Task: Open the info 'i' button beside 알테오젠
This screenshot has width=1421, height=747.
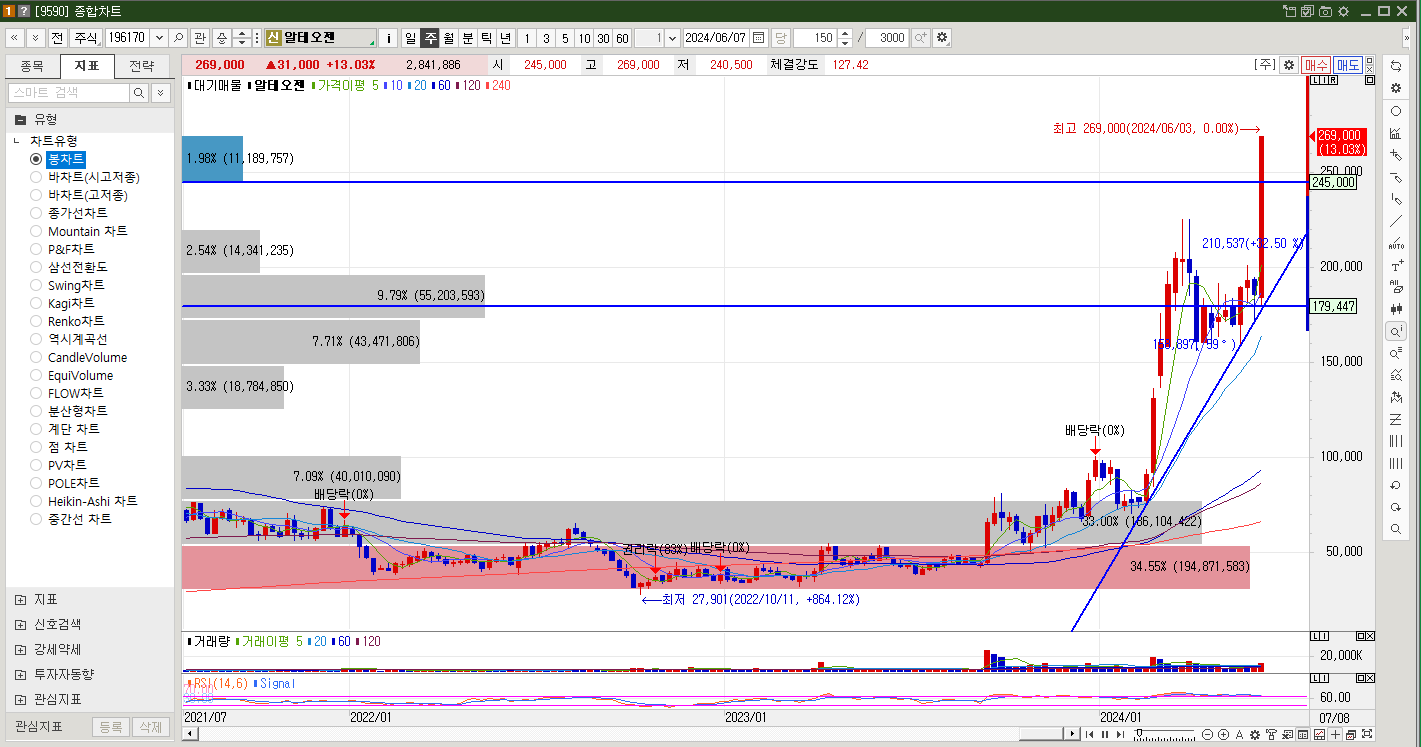Action: click(x=389, y=38)
